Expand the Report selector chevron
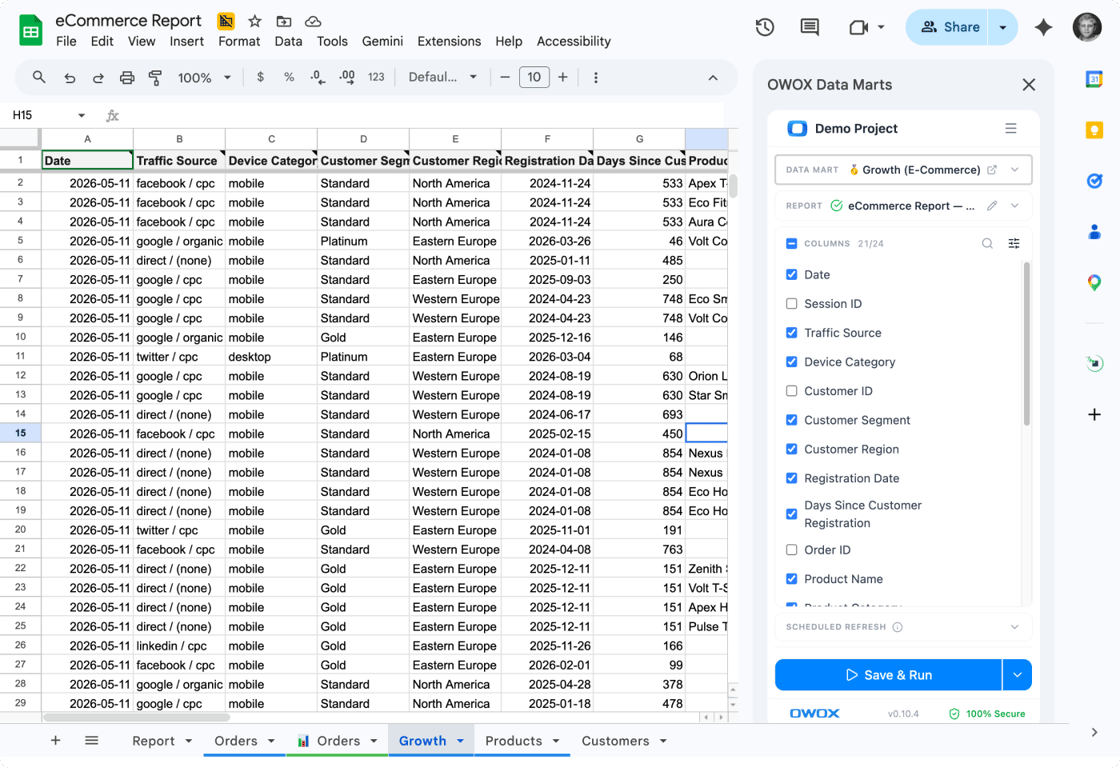 coord(1014,206)
